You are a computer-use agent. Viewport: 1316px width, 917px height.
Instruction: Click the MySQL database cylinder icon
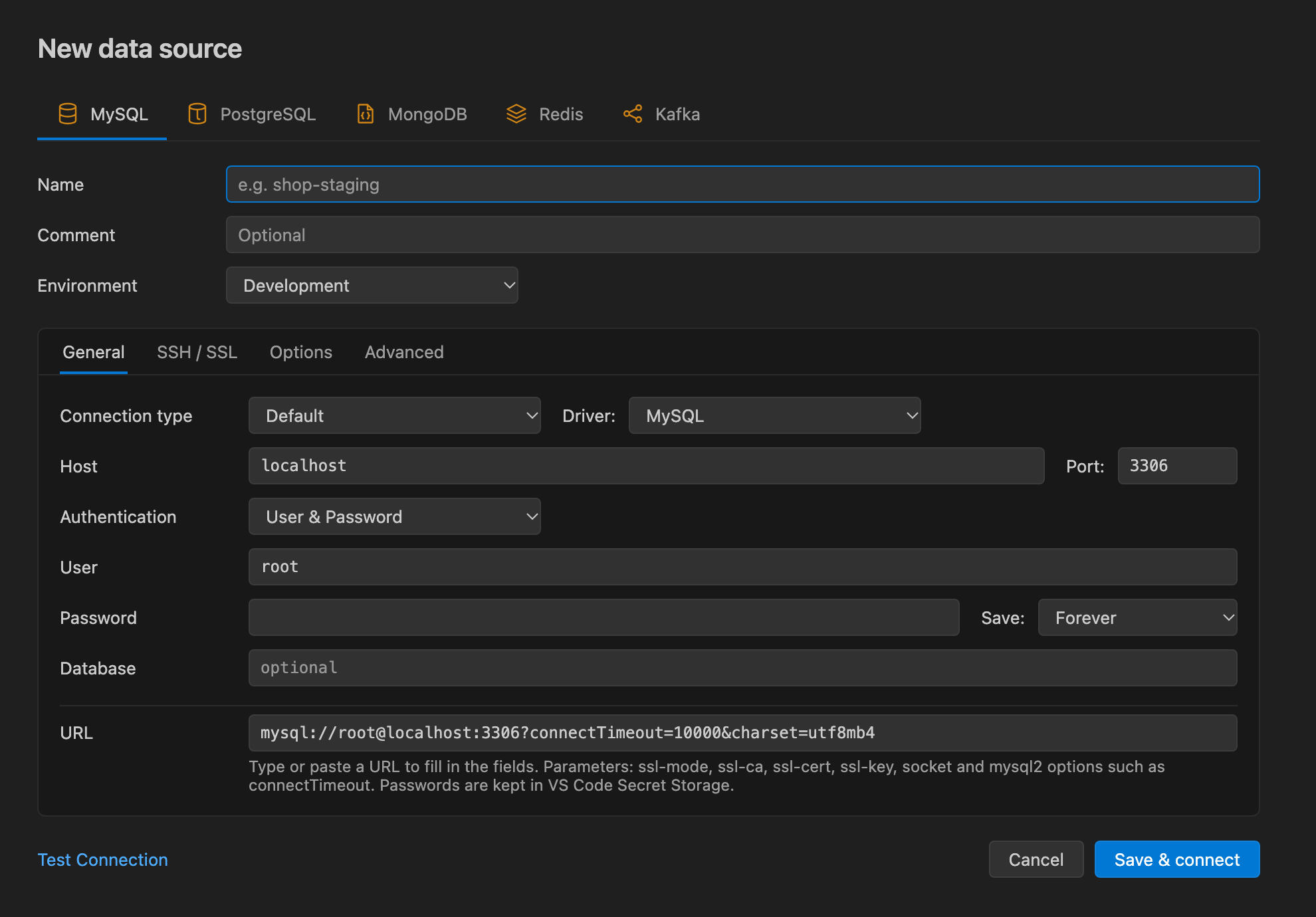68,114
